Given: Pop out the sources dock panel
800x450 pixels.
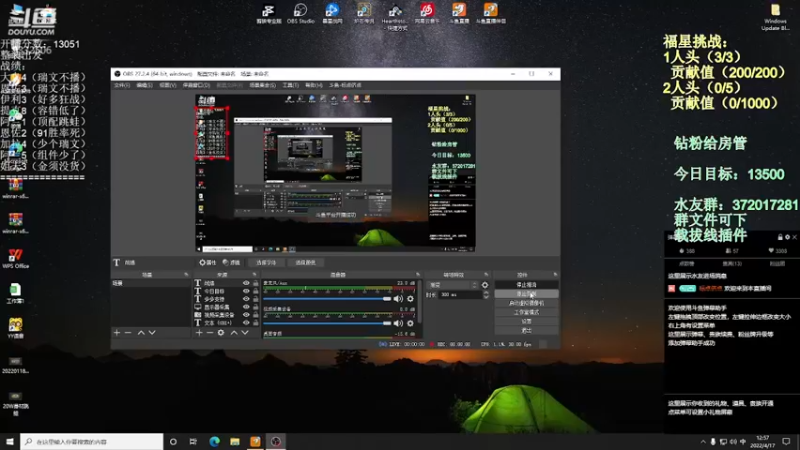Looking at the screenshot, I should click(254, 274).
